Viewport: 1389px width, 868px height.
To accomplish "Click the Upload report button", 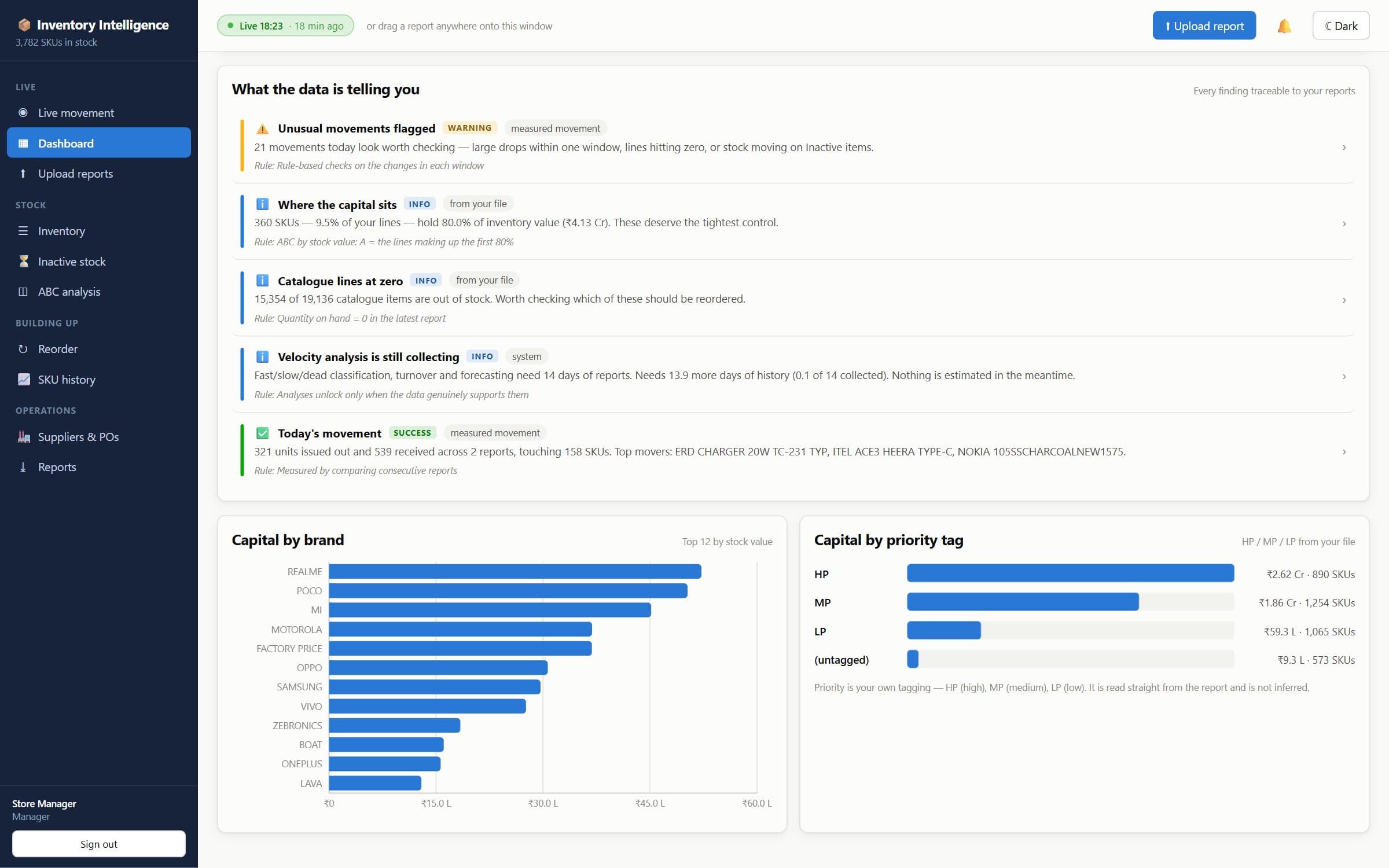I will 1204,26.
